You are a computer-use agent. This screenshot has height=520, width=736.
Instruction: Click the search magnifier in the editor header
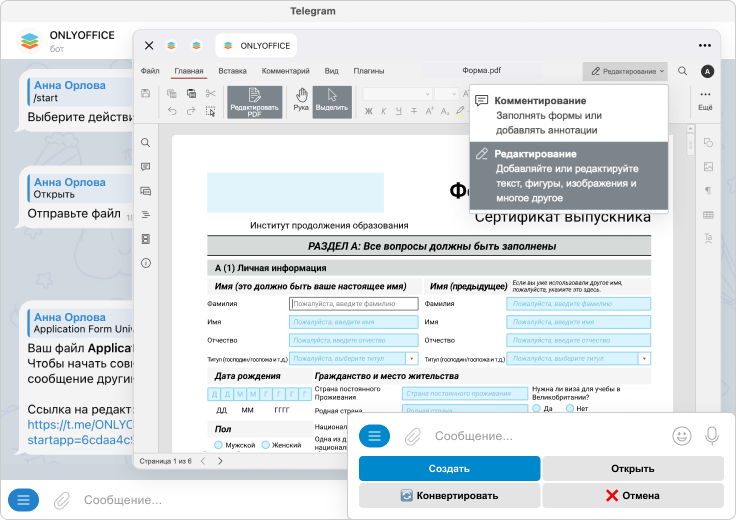[x=682, y=71]
